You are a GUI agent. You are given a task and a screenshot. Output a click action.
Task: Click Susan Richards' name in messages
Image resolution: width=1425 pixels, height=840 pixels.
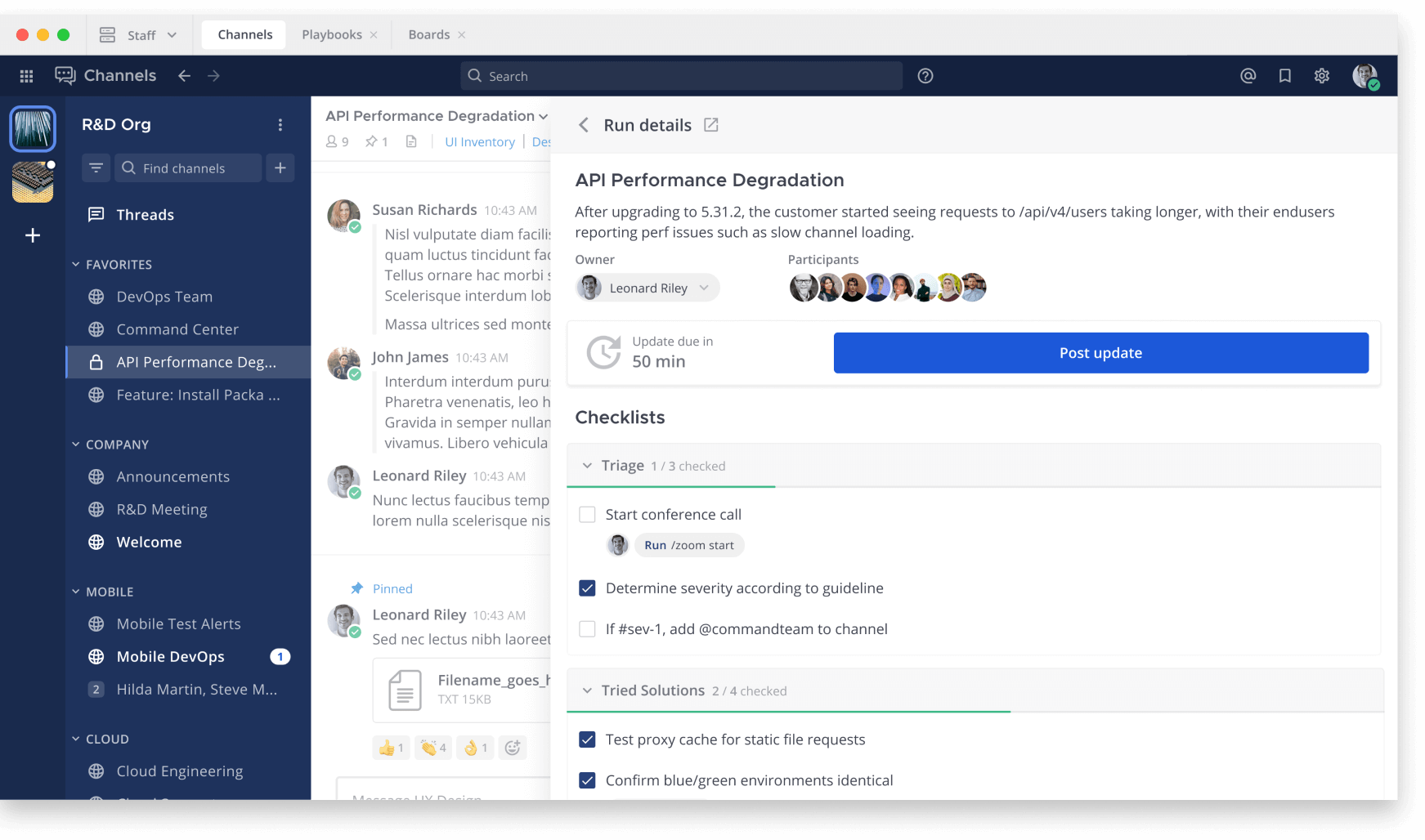(x=424, y=210)
